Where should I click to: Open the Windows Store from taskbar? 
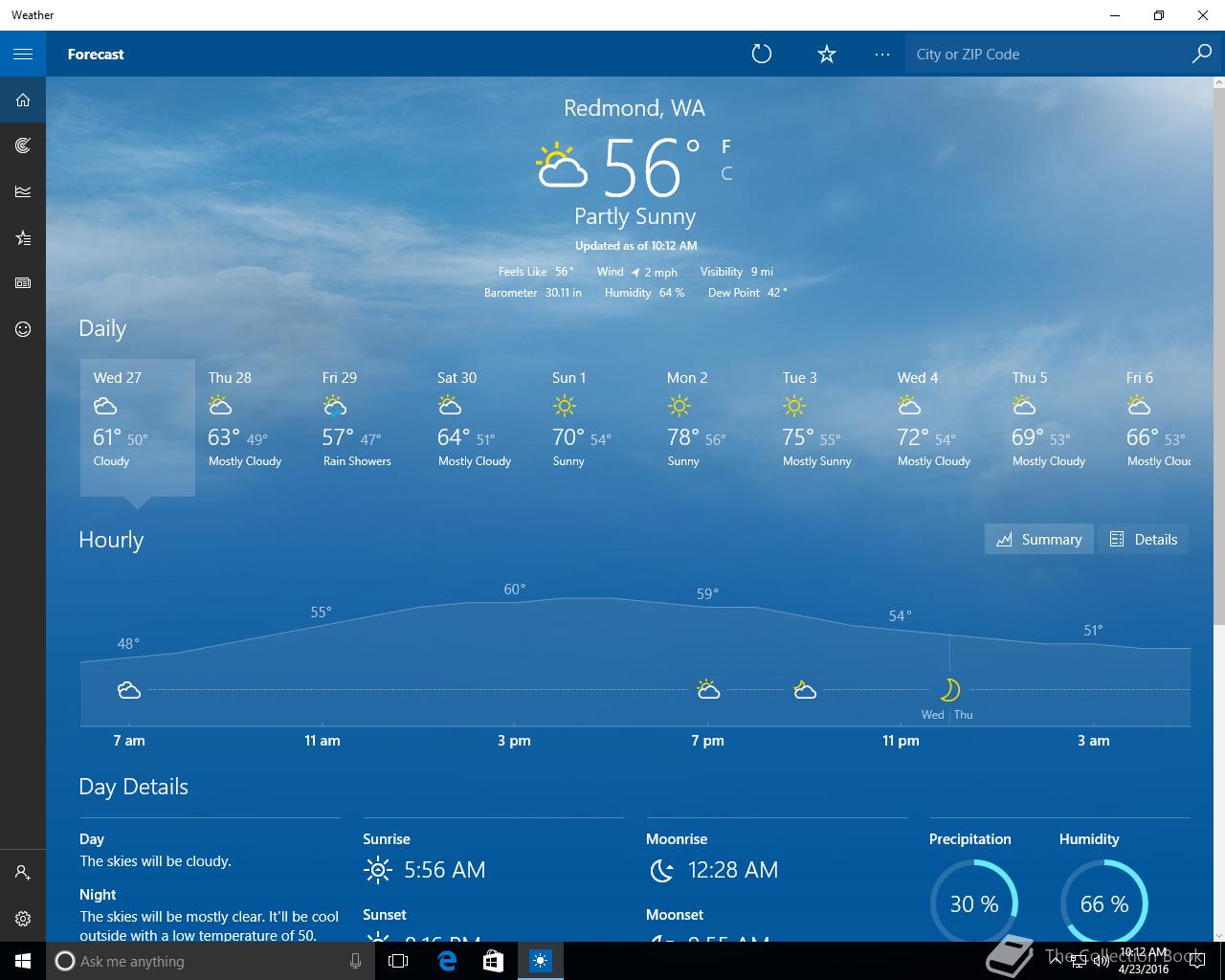[x=493, y=961]
